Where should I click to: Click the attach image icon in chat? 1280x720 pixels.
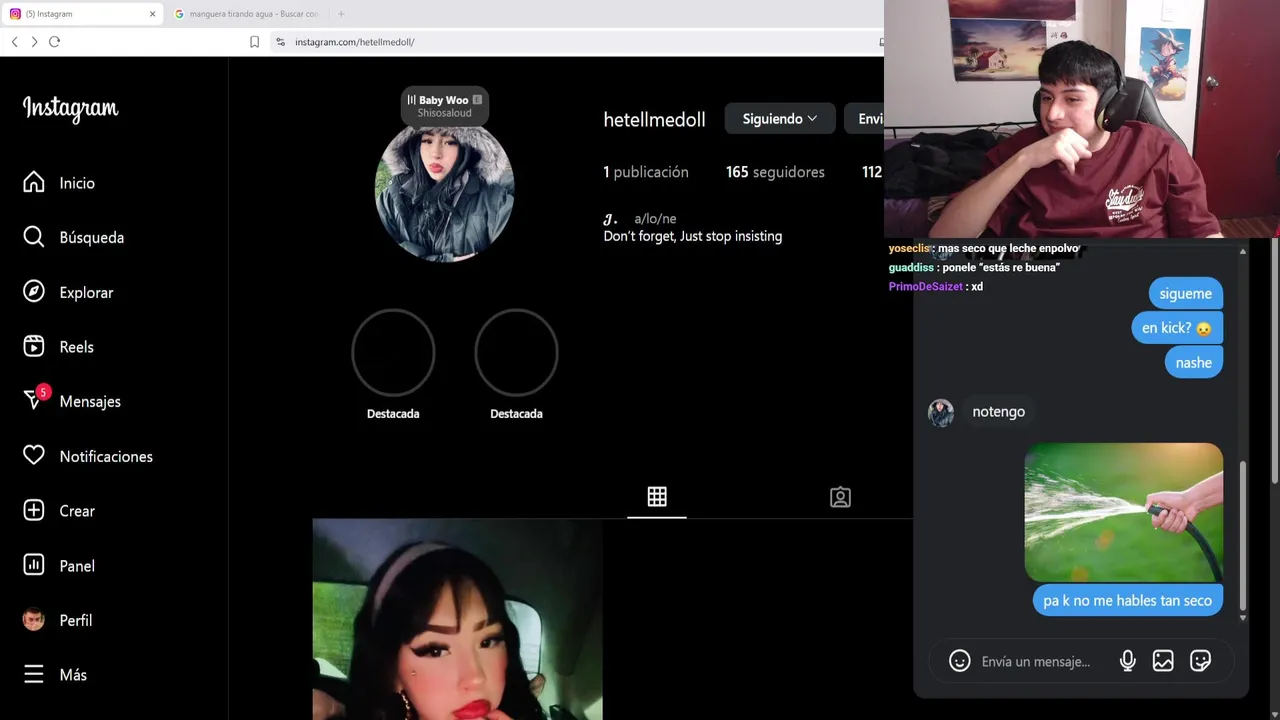click(1163, 661)
